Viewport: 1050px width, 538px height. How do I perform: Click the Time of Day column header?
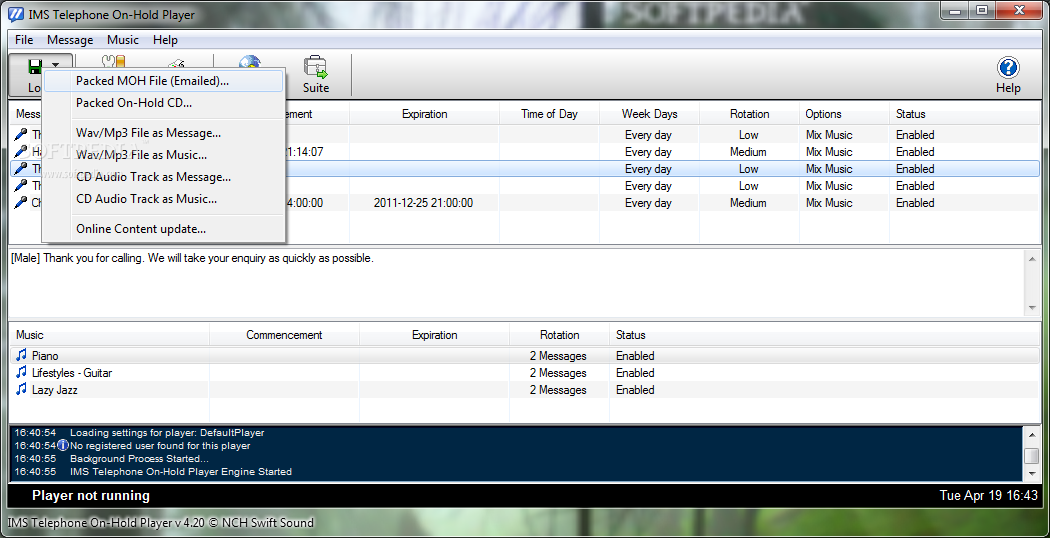pos(549,114)
